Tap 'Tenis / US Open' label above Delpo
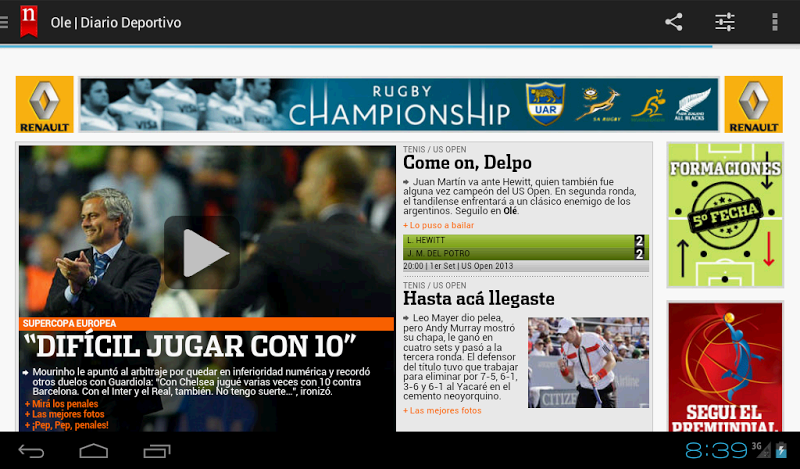Viewport: 800px width, 469px height. 435,150
